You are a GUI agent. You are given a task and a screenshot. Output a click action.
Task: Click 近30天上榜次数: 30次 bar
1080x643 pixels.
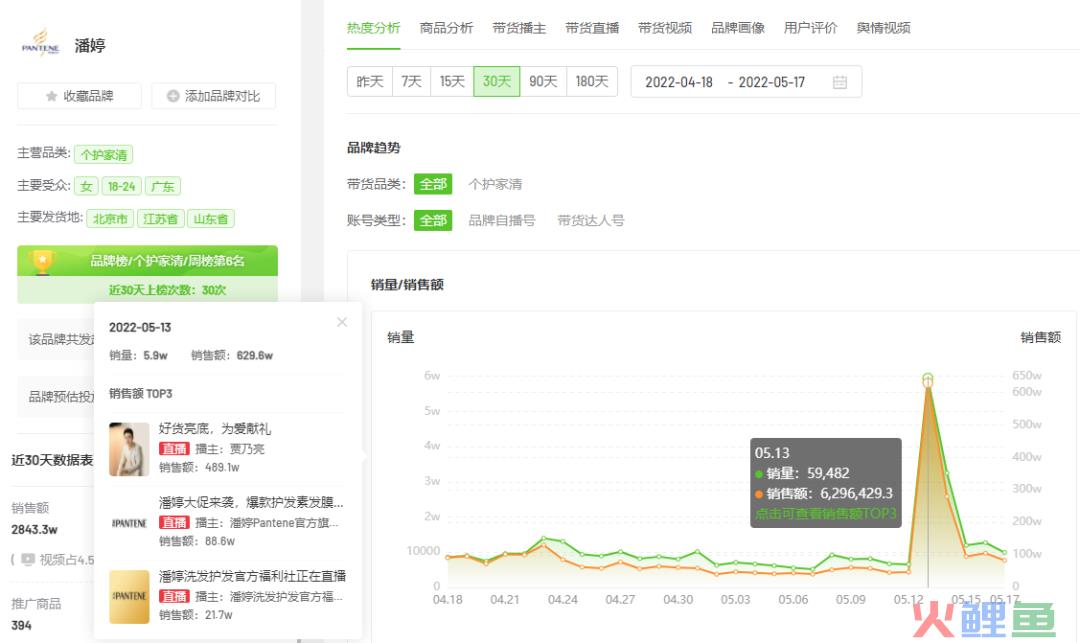click(147, 290)
